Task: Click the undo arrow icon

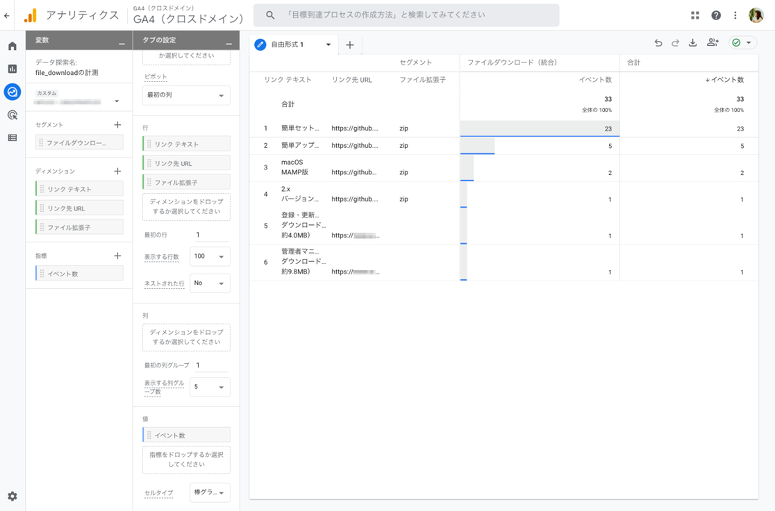Action: tap(658, 44)
